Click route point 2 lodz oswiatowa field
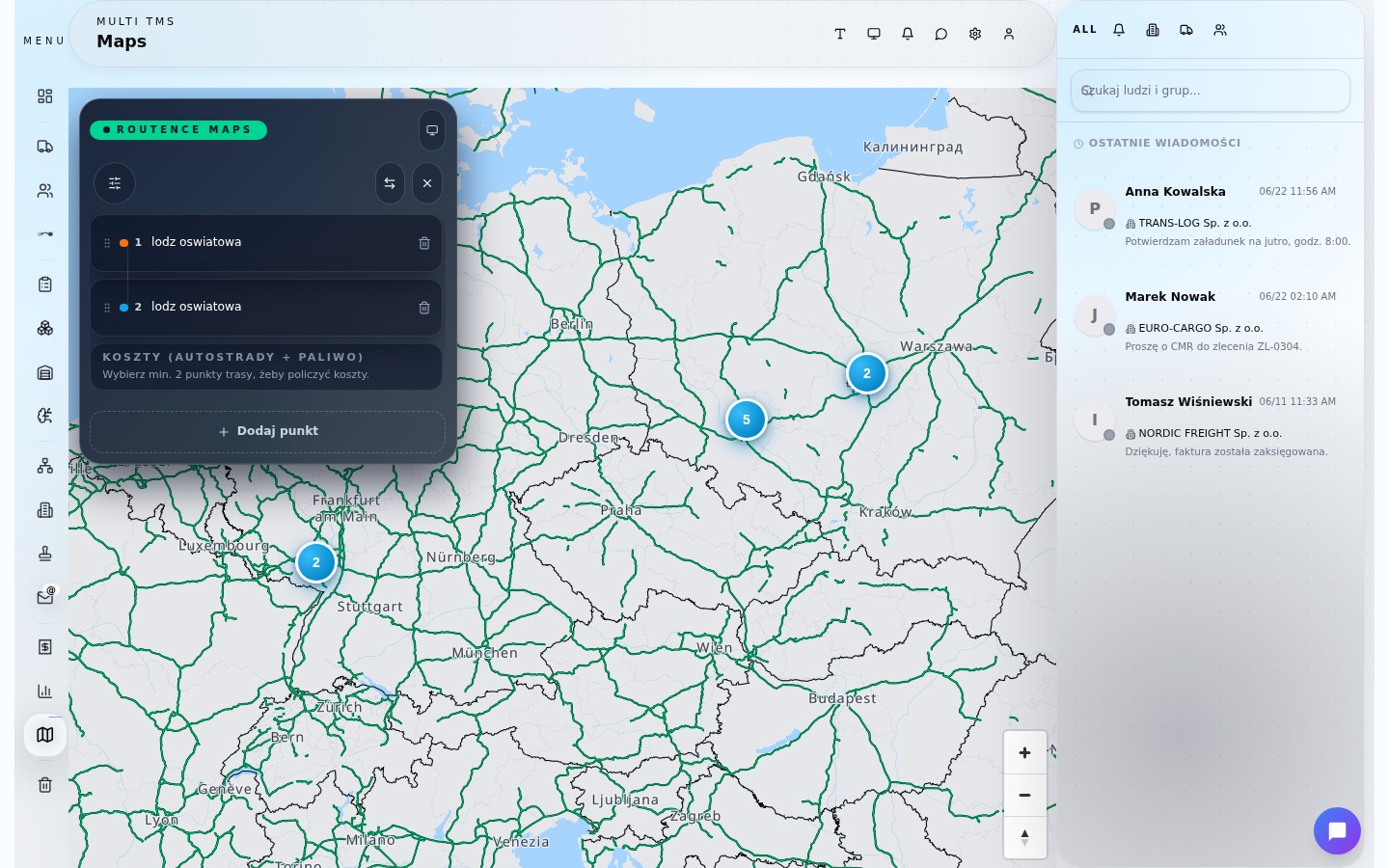Viewport: 1389px width, 868px height. (x=266, y=308)
